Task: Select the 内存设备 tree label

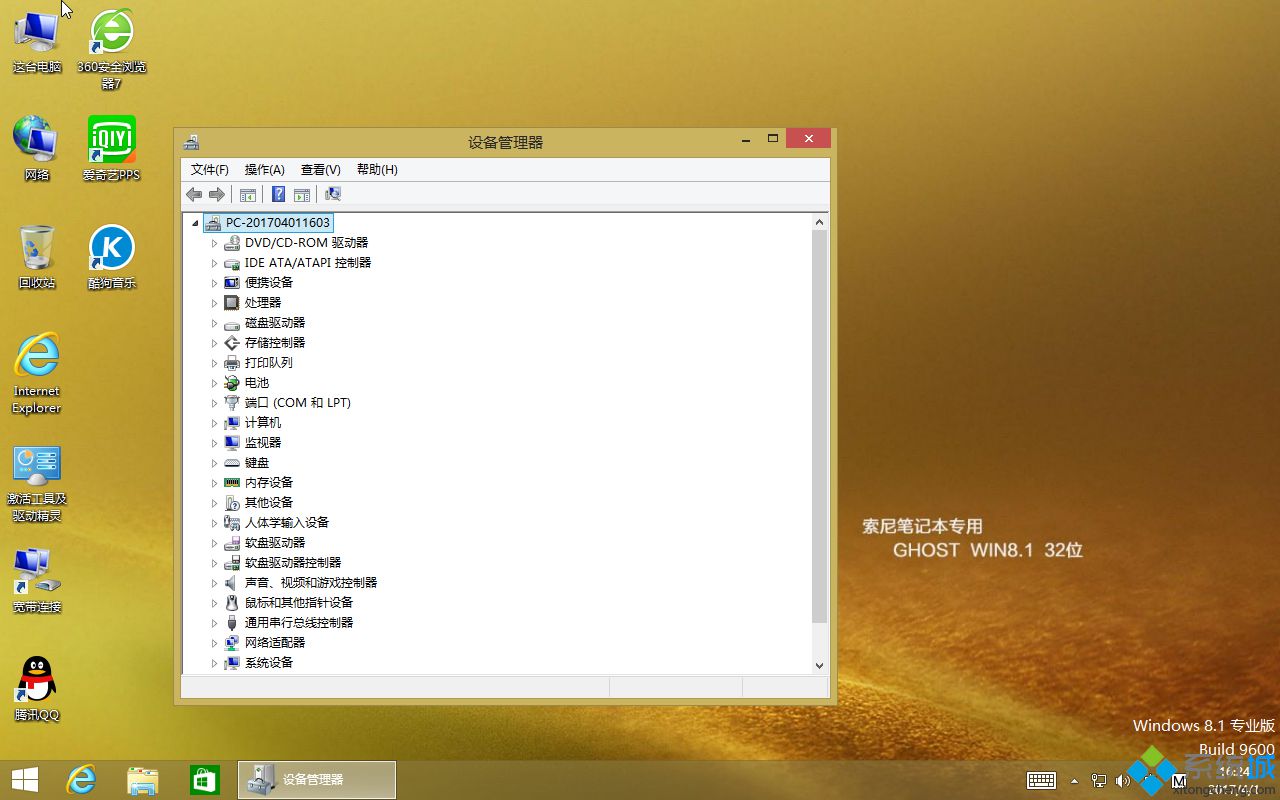Action: coord(269,482)
